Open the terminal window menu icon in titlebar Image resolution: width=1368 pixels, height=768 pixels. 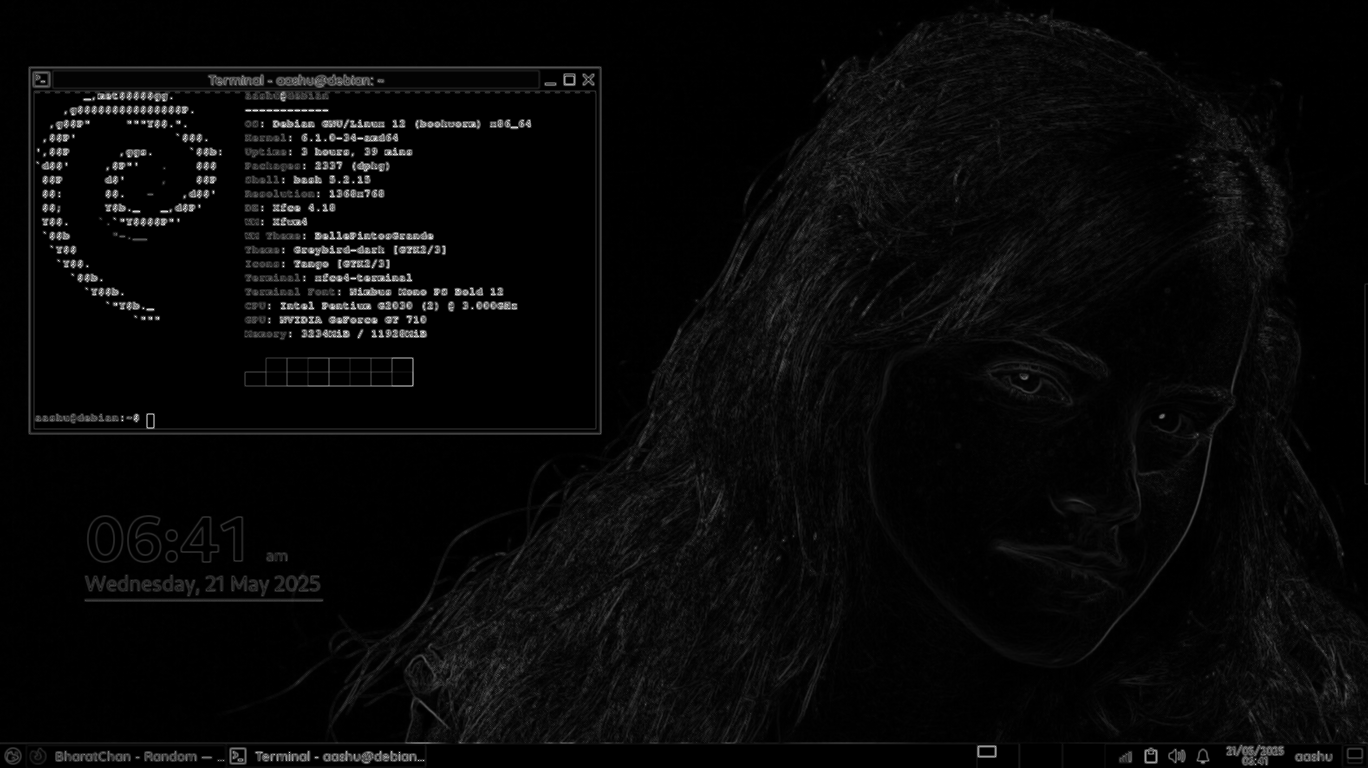coord(41,80)
